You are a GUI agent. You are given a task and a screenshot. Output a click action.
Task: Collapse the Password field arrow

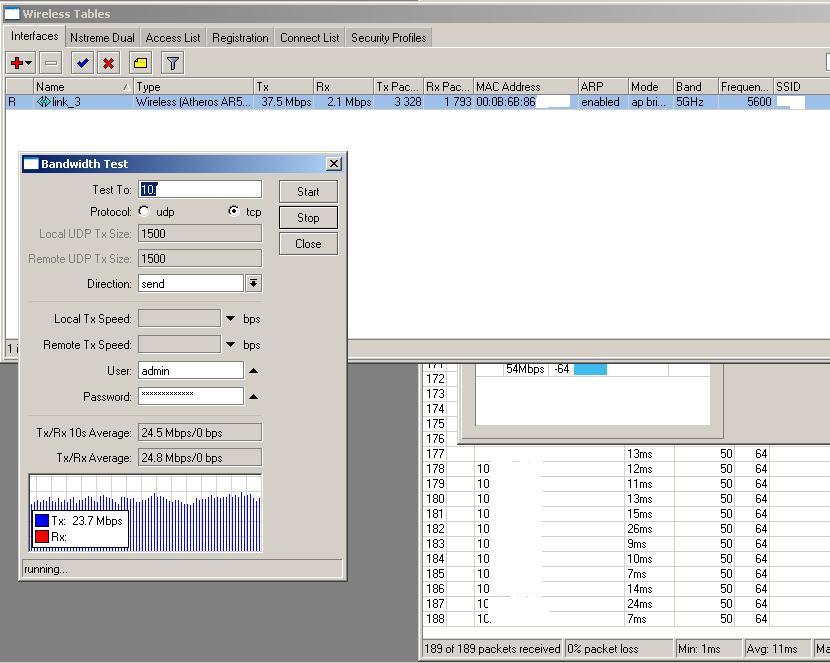pos(254,396)
